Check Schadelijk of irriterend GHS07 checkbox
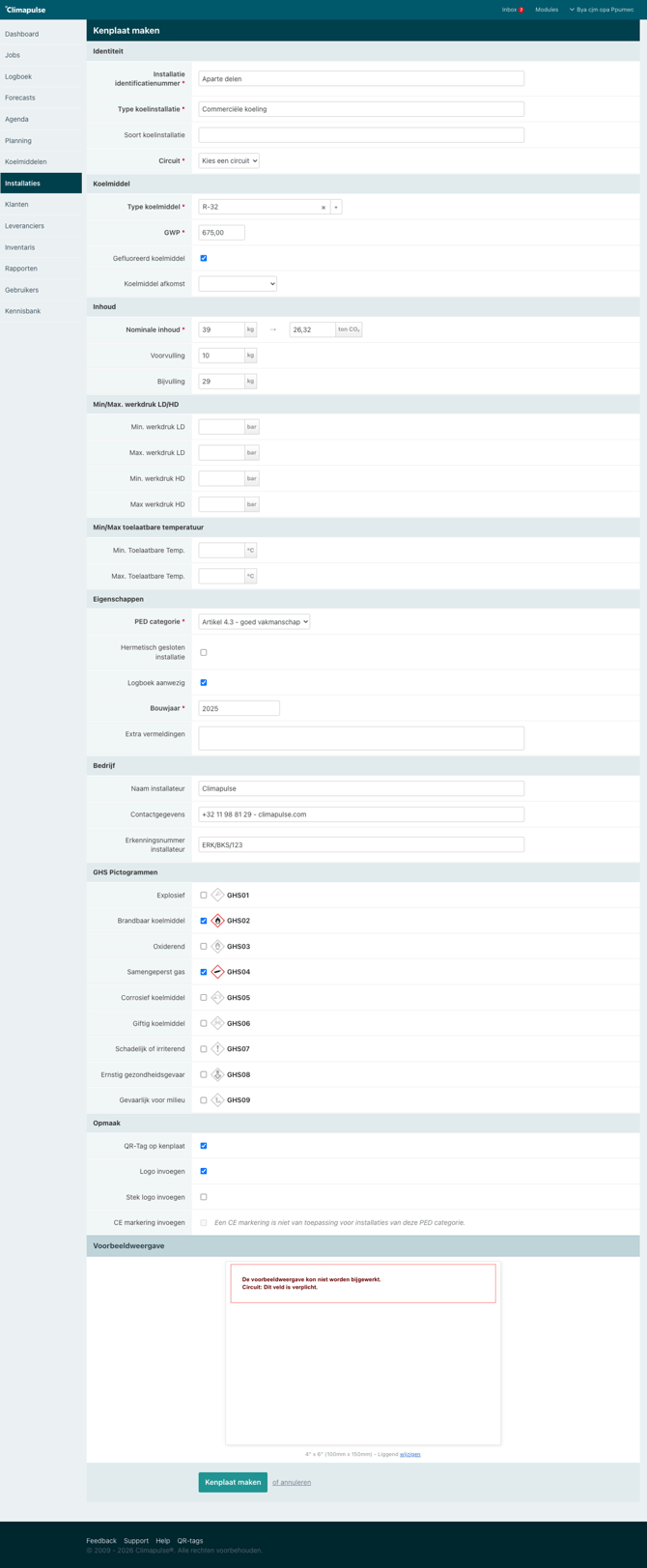 204,1049
